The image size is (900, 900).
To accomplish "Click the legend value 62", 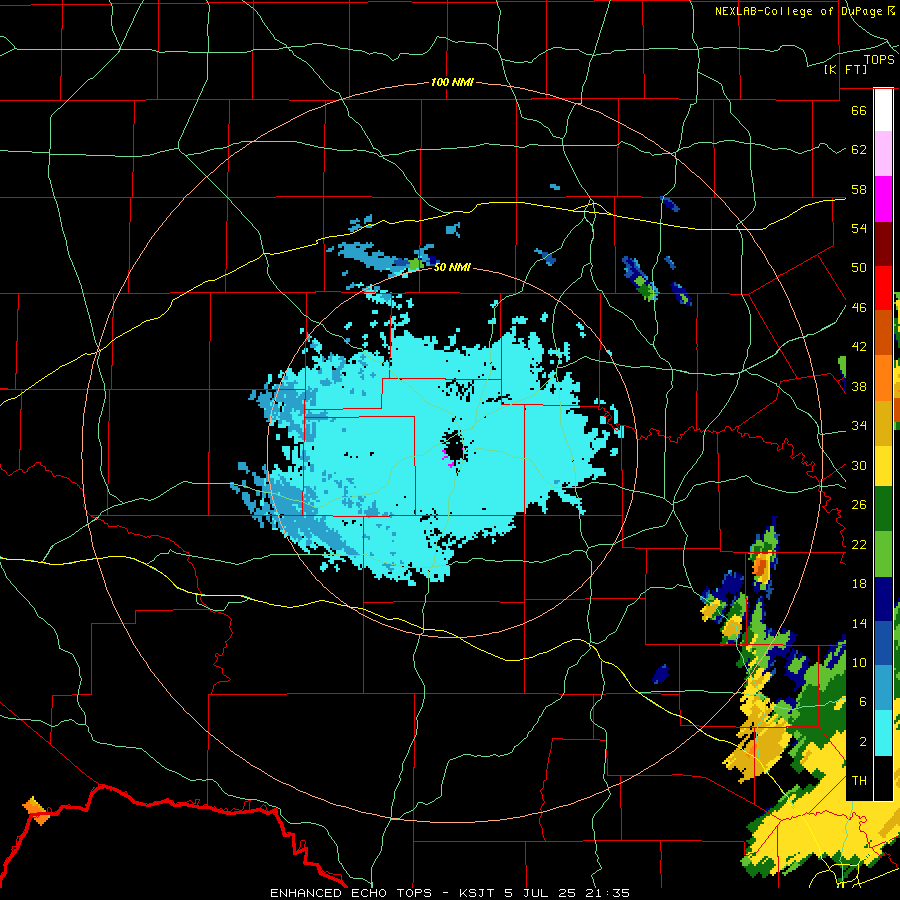I will point(859,150).
